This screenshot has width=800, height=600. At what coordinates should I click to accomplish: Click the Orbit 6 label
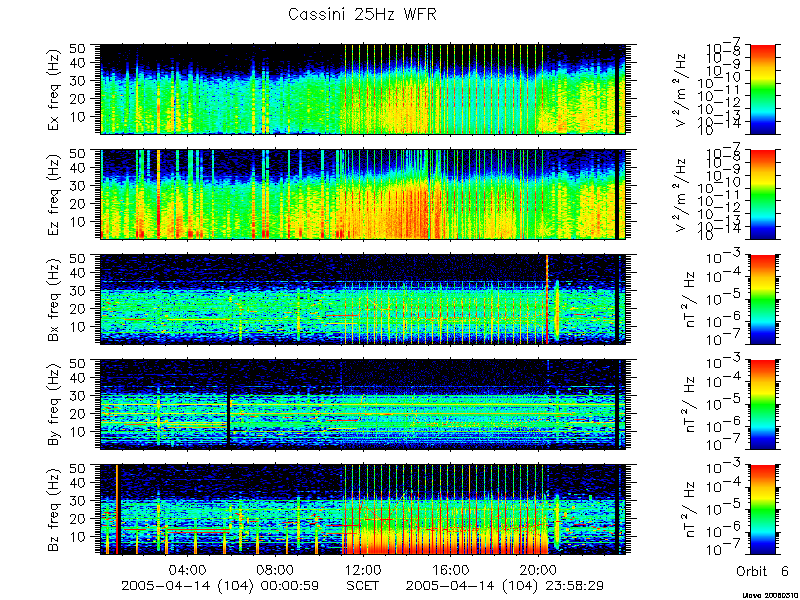tap(762, 571)
